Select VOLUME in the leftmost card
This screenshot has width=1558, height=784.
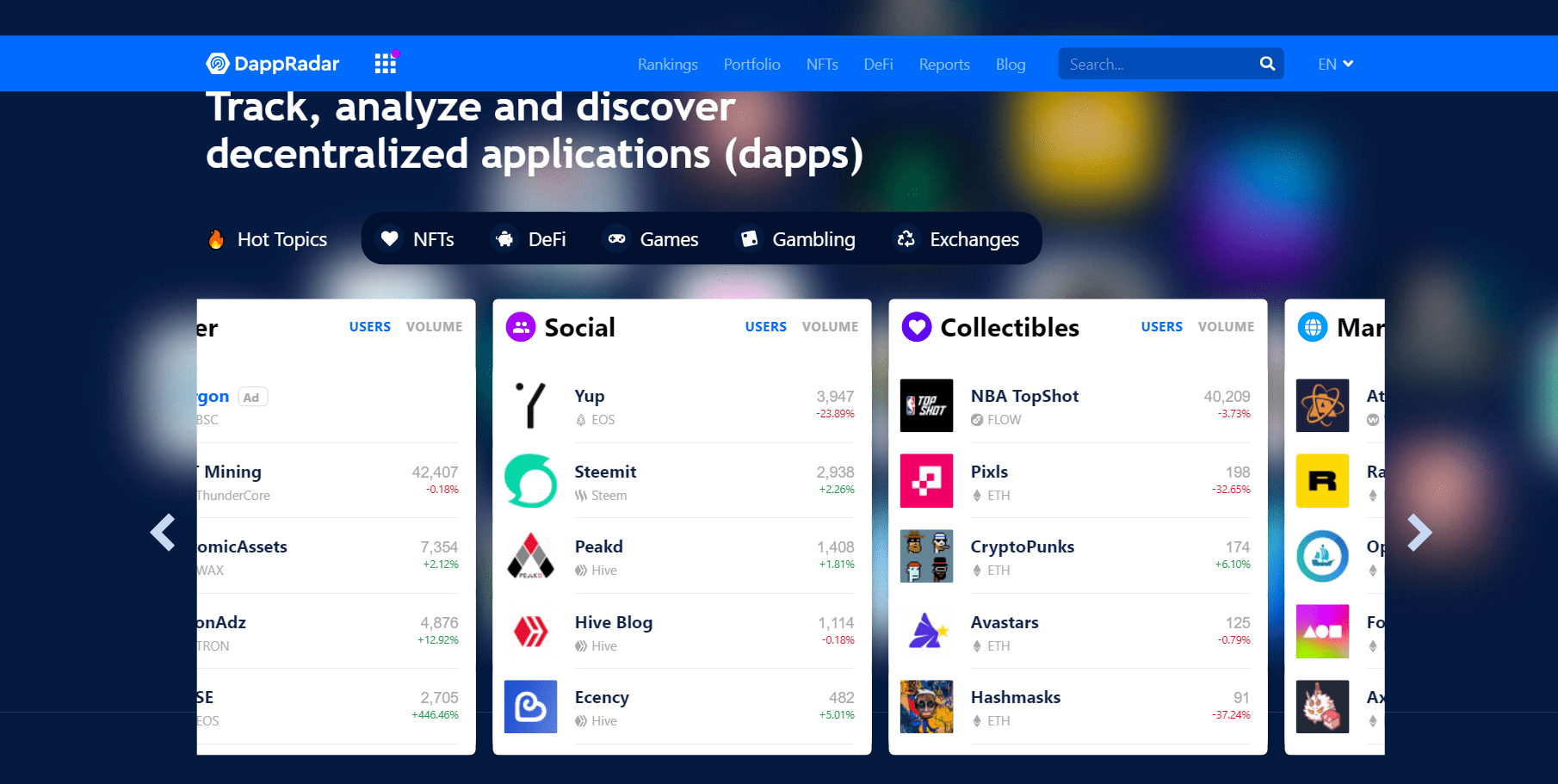coord(434,327)
